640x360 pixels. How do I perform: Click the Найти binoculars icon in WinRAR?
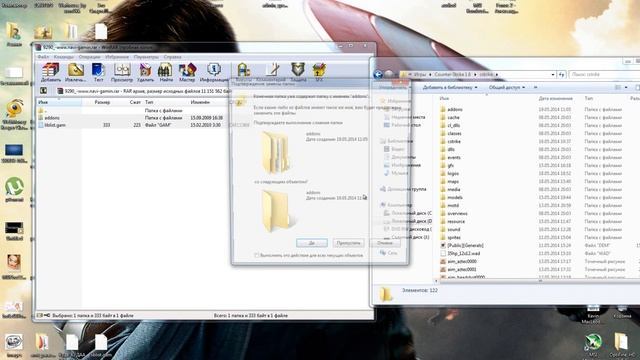coord(165,73)
